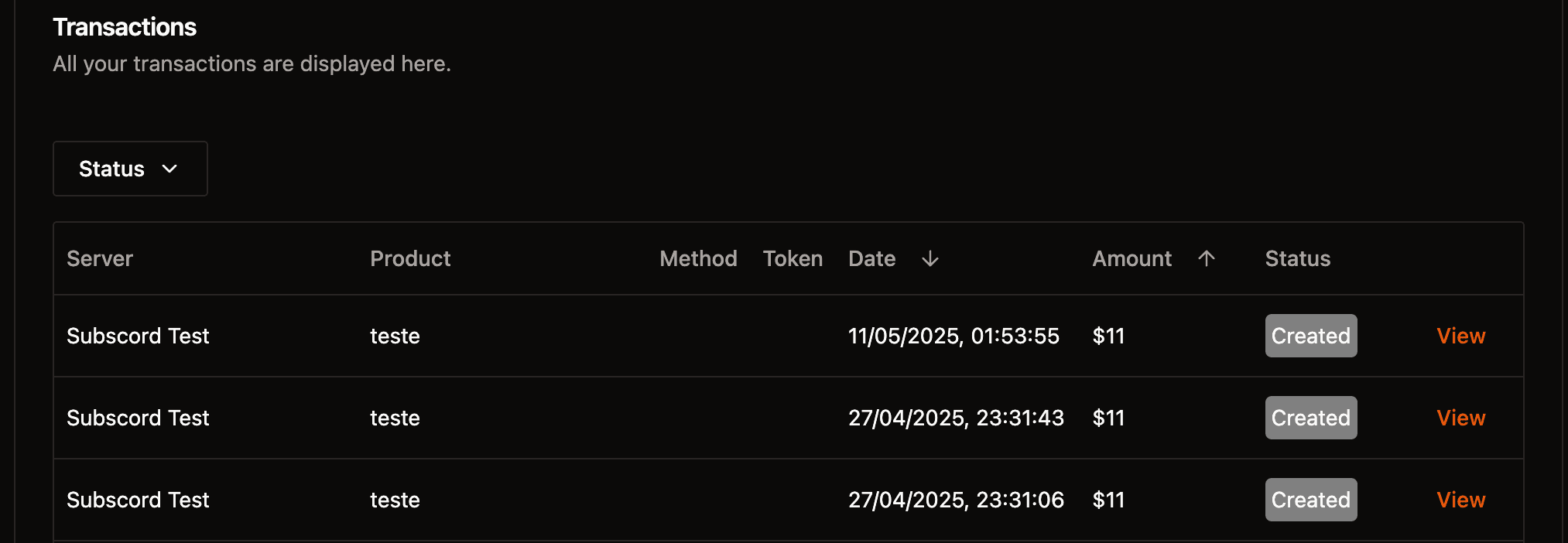Click Created badge on 23:31:06 row
The height and width of the screenshot is (543, 1568).
point(1311,500)
